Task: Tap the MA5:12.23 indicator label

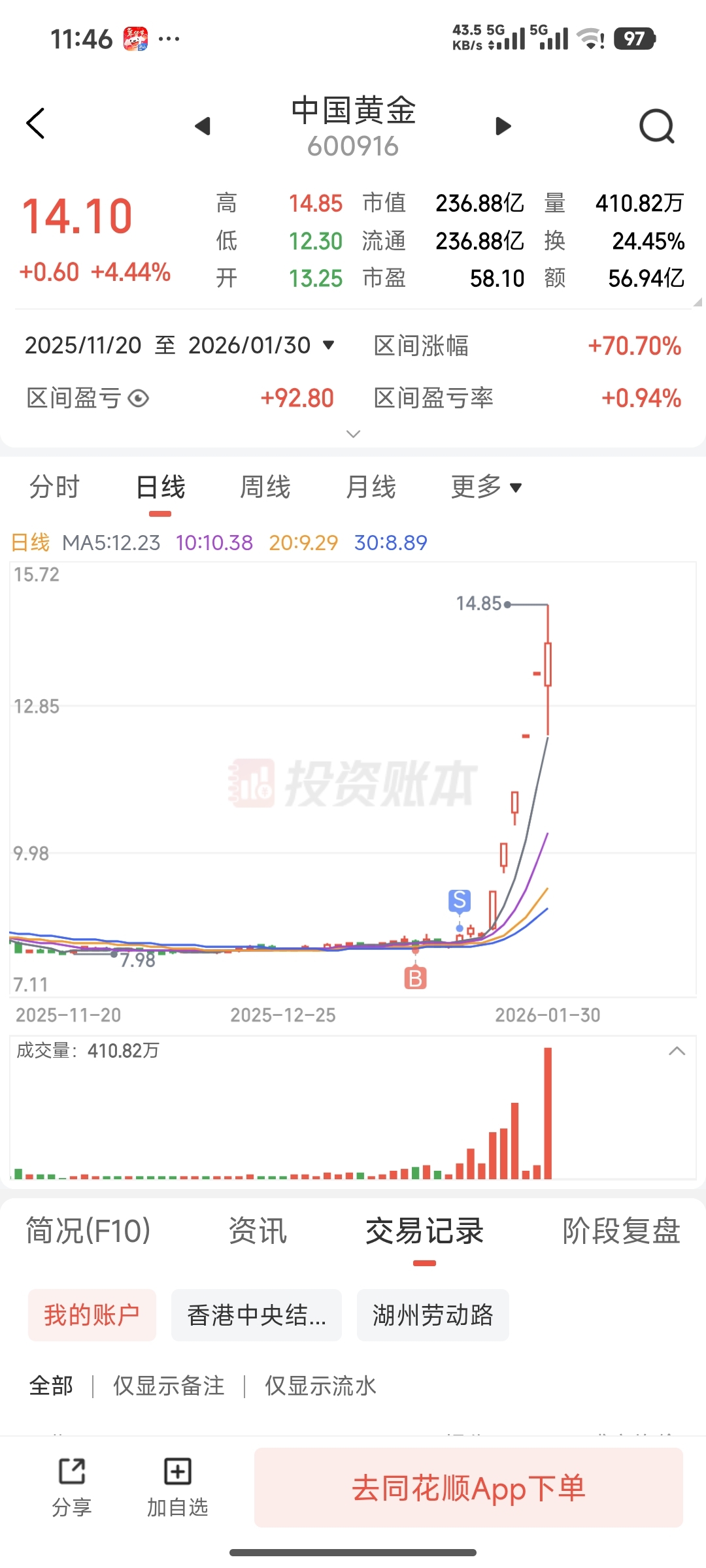Action: tap(111, 542)
